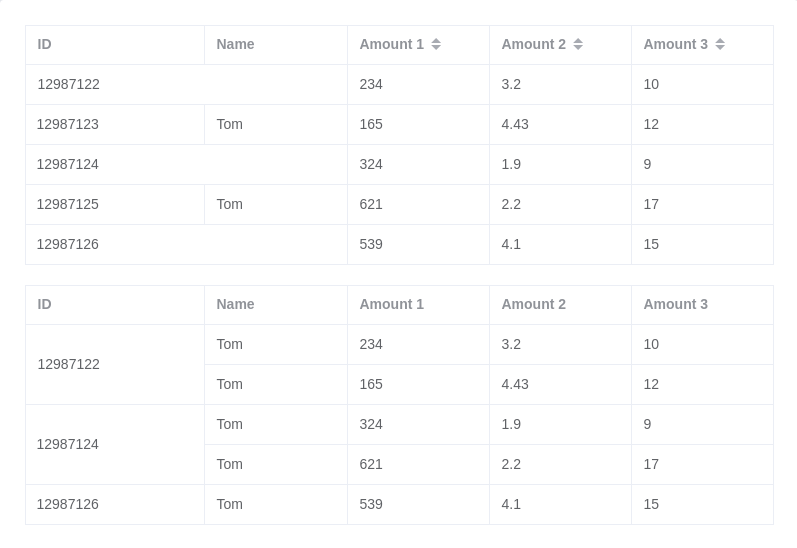
Task: Click the 1.9 value in the bottom table
Action: (x=511, y=424)
